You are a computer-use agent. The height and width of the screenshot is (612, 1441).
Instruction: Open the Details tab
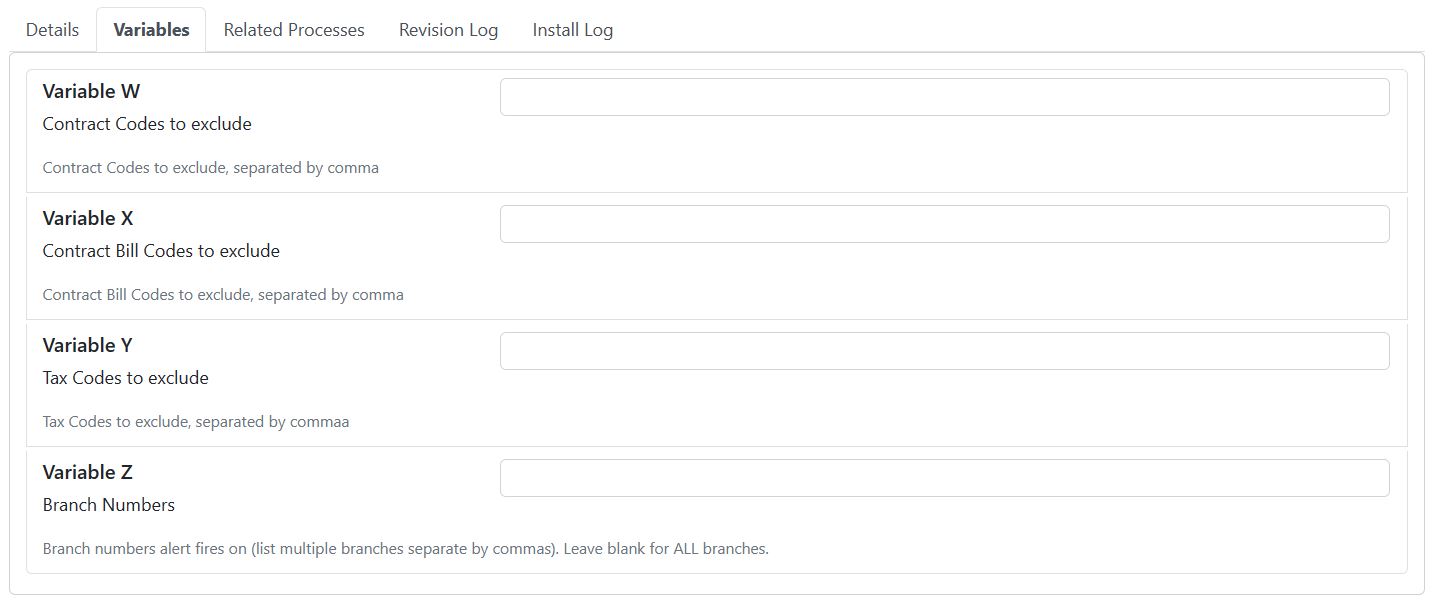52,30
